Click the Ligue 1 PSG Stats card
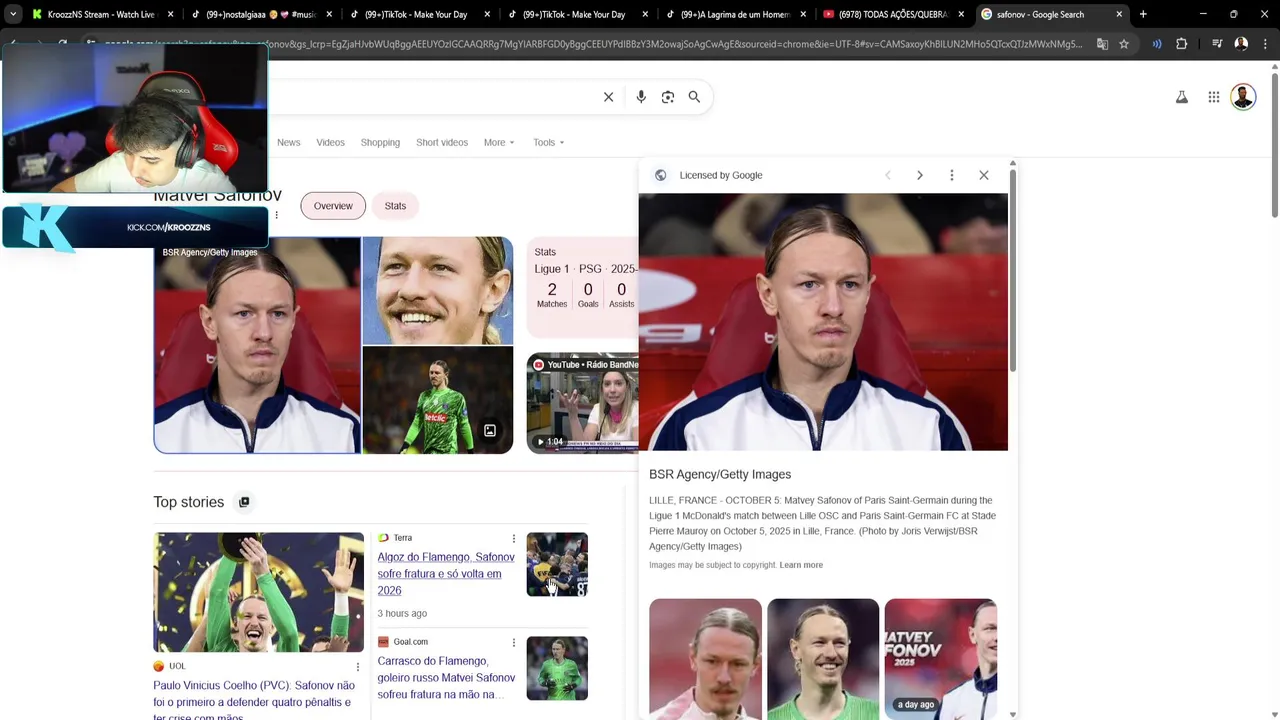Viewport: 1280px width, 720px height. [582, 287]
